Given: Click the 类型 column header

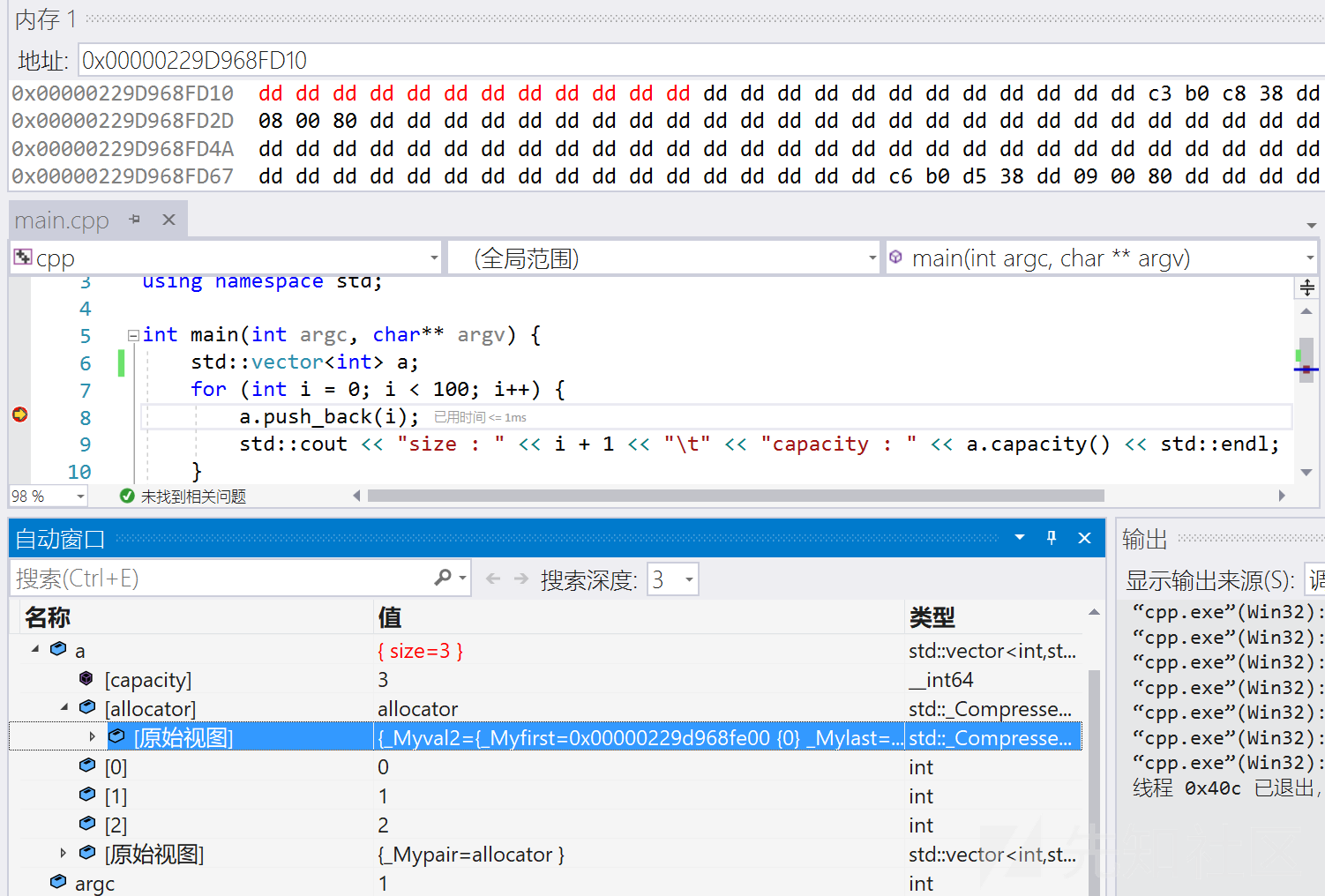Looking at the screenshot, I should tap(932, 617).
